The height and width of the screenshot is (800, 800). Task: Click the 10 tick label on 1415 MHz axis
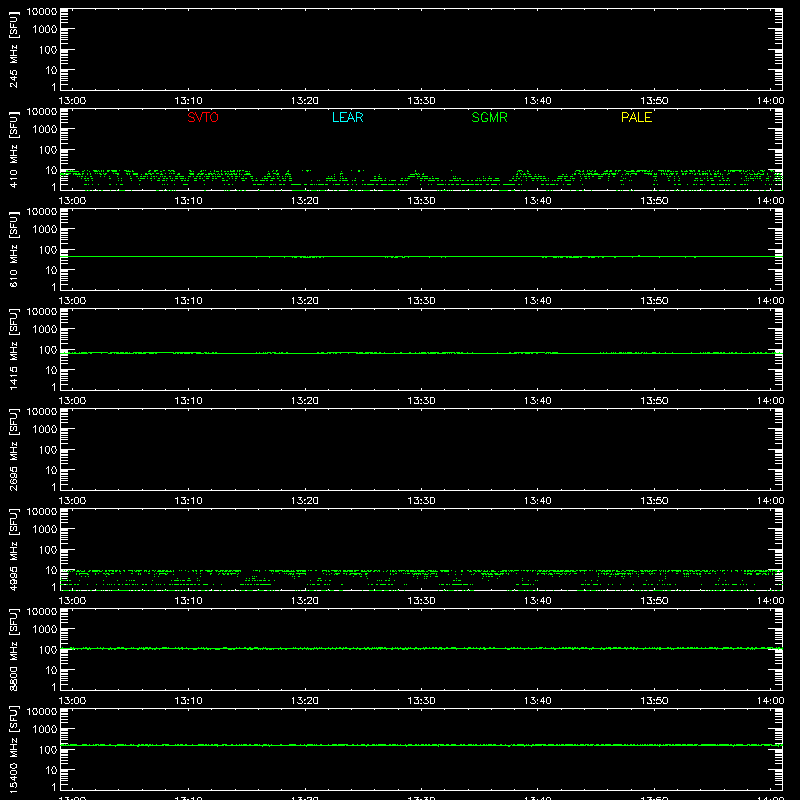click(52, 370)
